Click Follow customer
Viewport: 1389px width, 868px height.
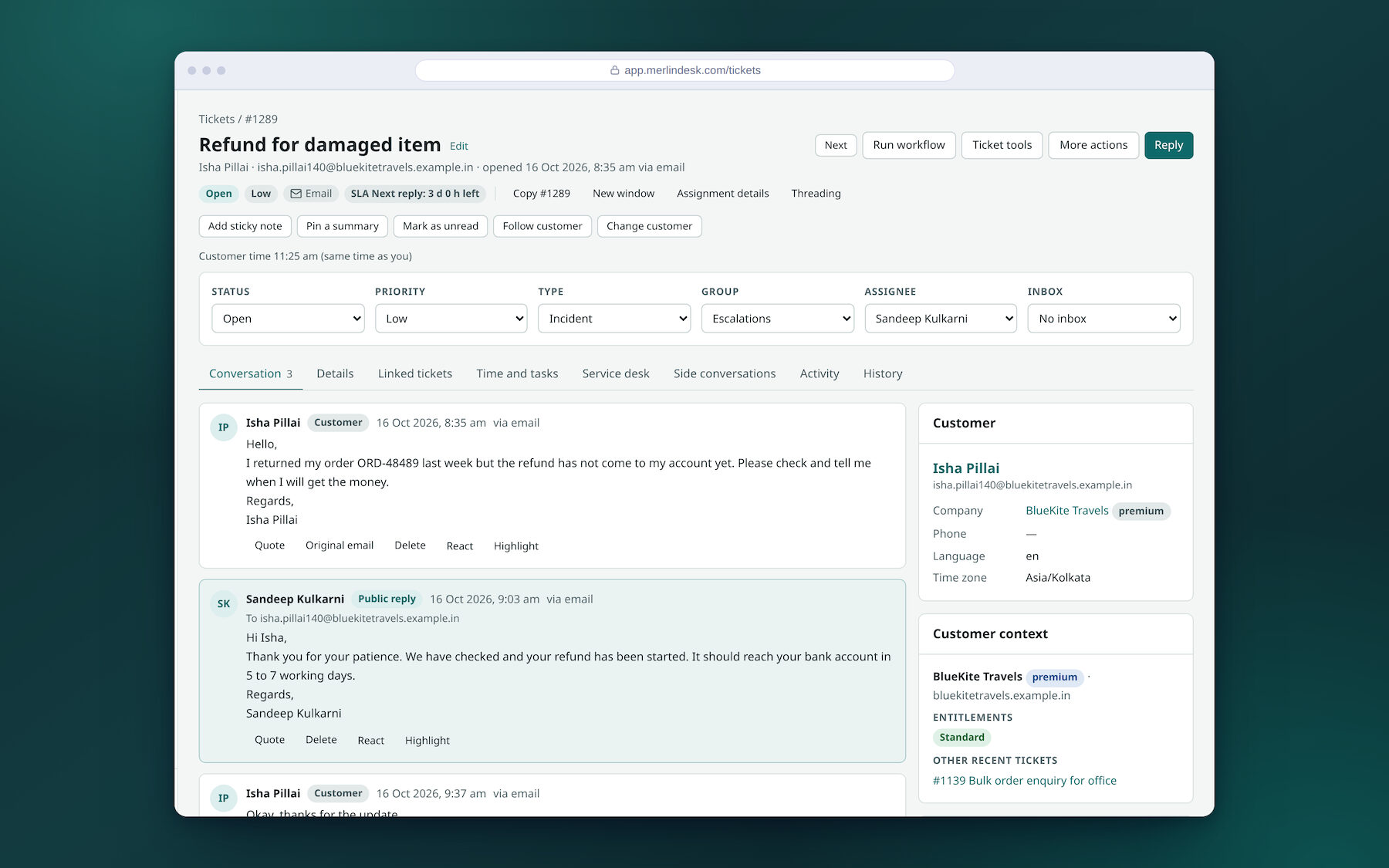[542, 226]
